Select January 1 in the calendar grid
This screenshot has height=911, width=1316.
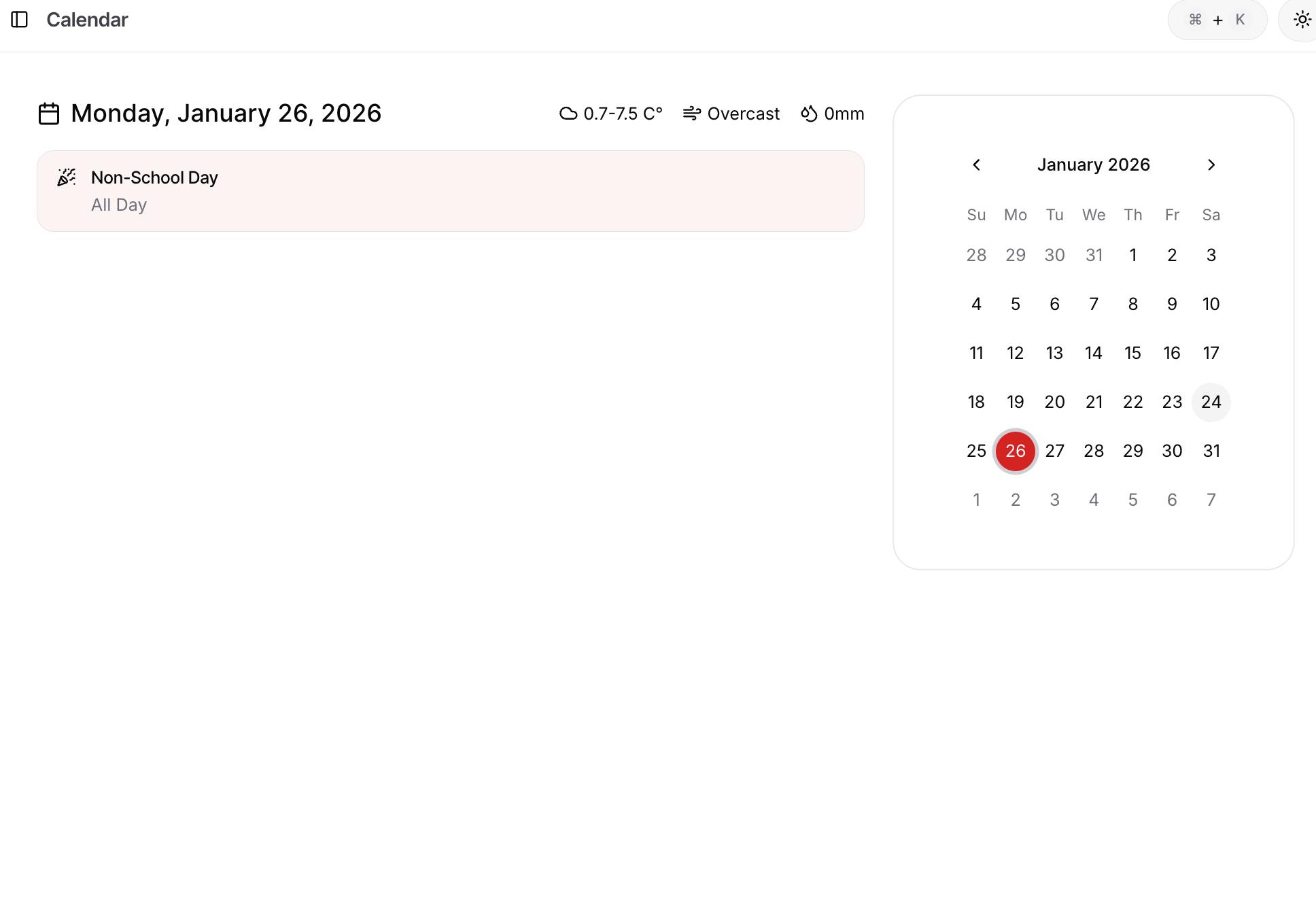(x=1132, y=255)
